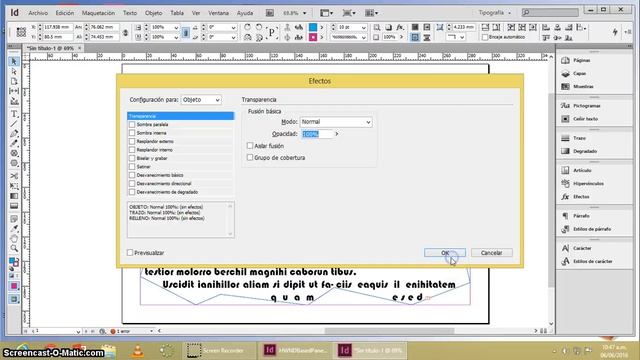Open the Modo blending dropdown
This screenshot has height=360, width=640.
(336, 122)
